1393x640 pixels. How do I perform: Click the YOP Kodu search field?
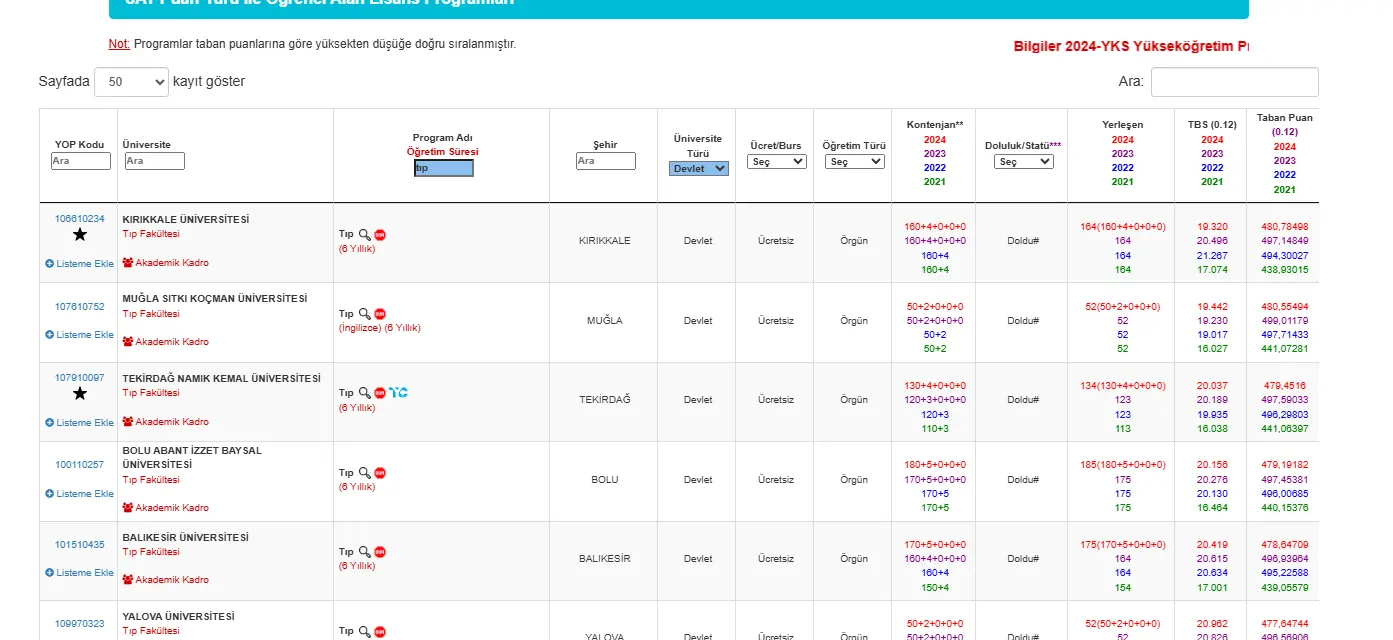click(x=81, y=161)
